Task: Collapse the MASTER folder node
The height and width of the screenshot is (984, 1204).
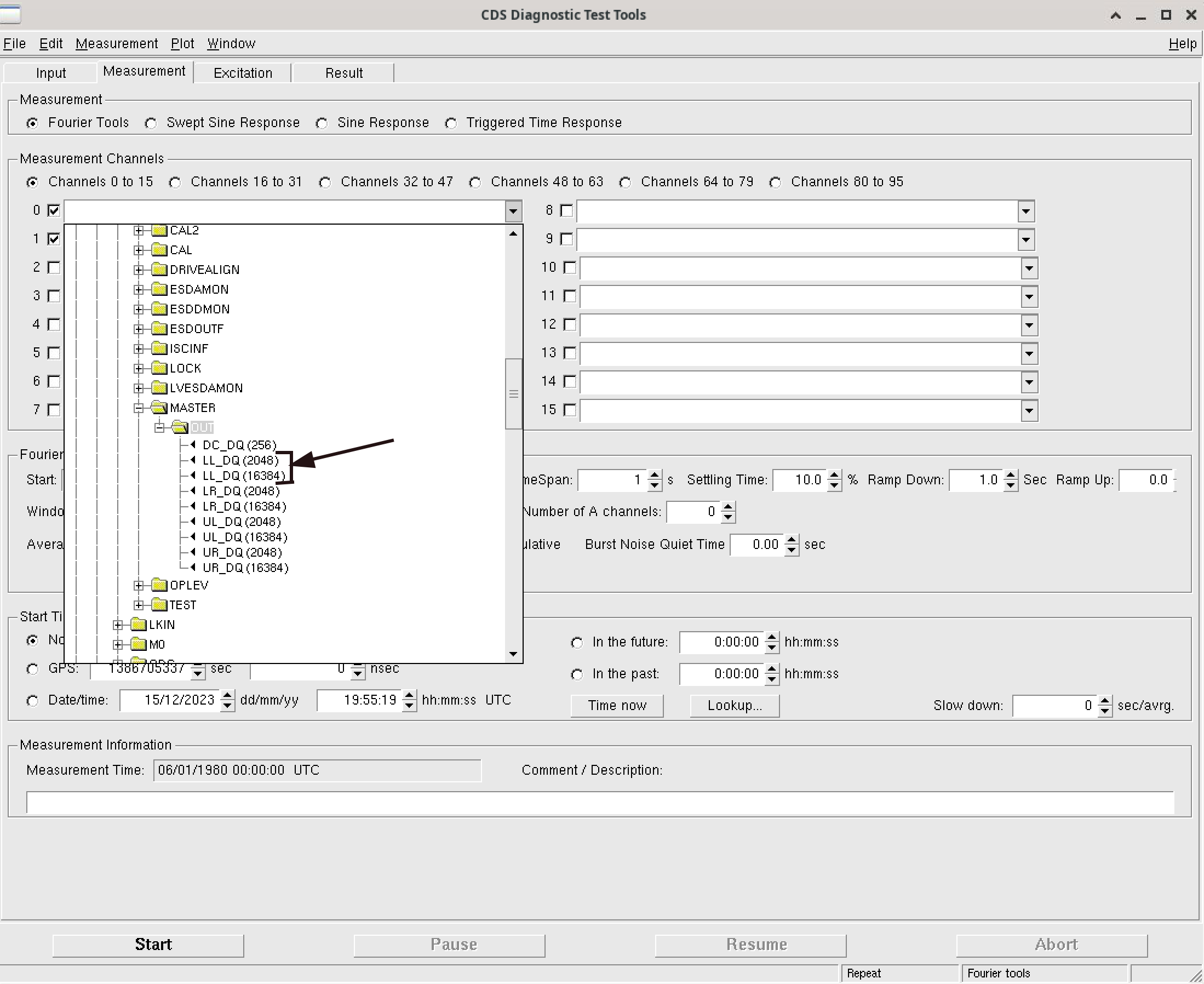Action: (x=139, y=408)
